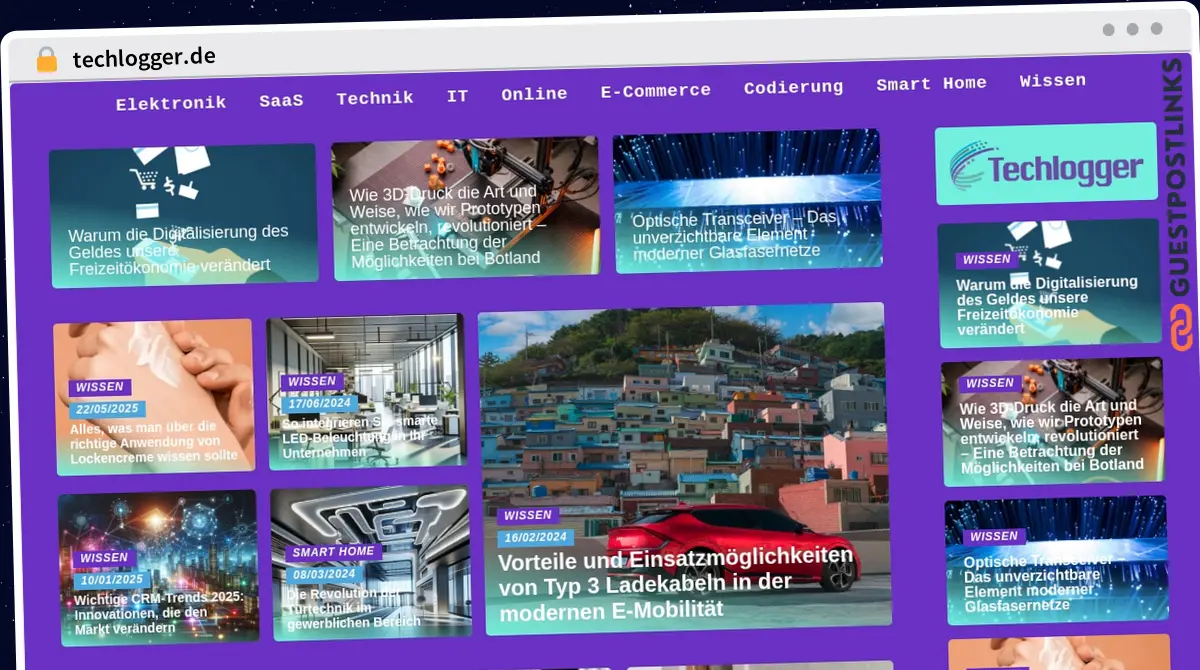1200x670 pixels.
Task: Click the Techlogger logo banner
Action: pos(1046,164)
